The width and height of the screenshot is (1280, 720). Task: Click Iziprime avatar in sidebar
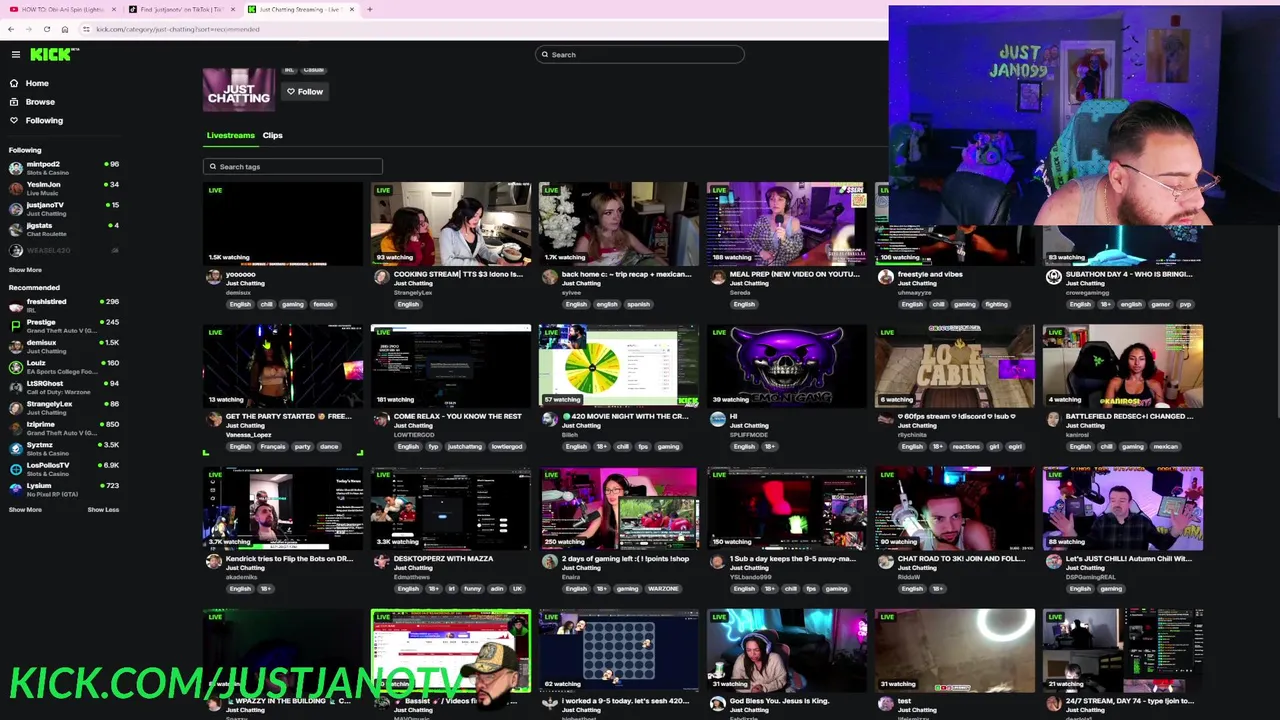point(15,428)
